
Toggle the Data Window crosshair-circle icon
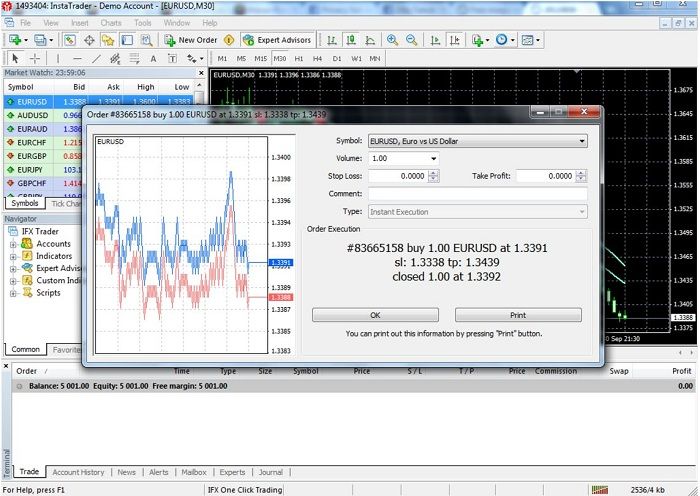point(89,40)
